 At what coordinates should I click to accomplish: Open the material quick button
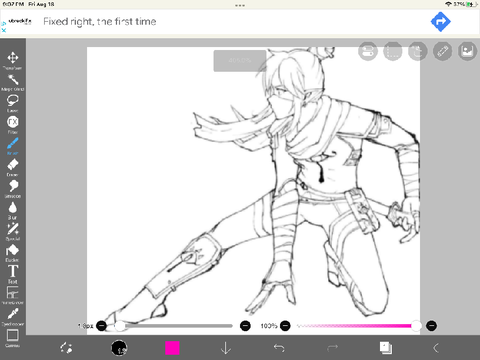pyautogui.click(x=467, y=51)
